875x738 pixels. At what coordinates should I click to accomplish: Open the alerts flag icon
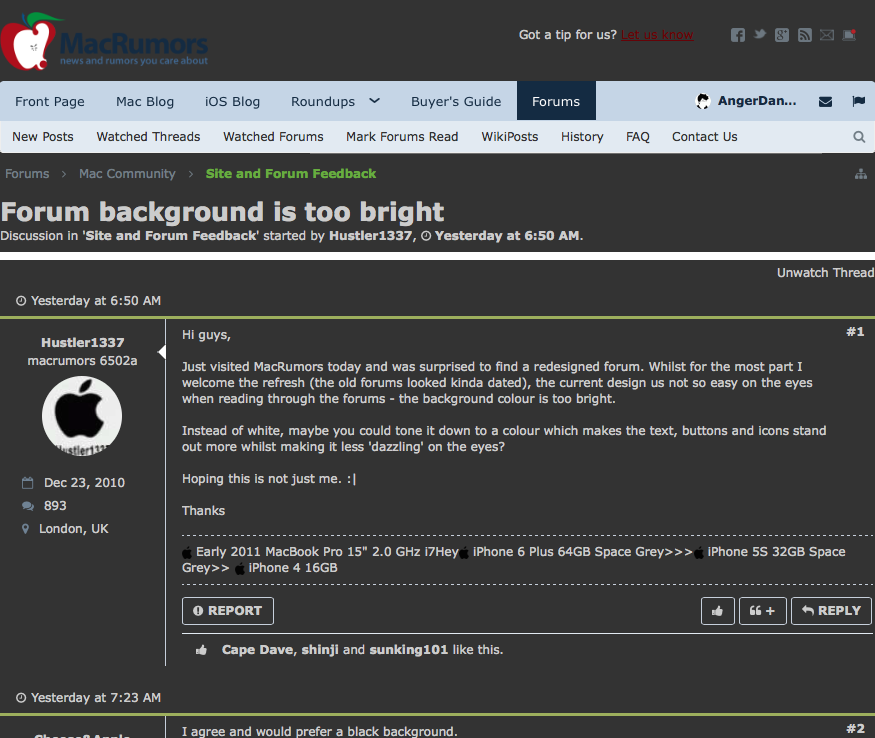point(859,101)
